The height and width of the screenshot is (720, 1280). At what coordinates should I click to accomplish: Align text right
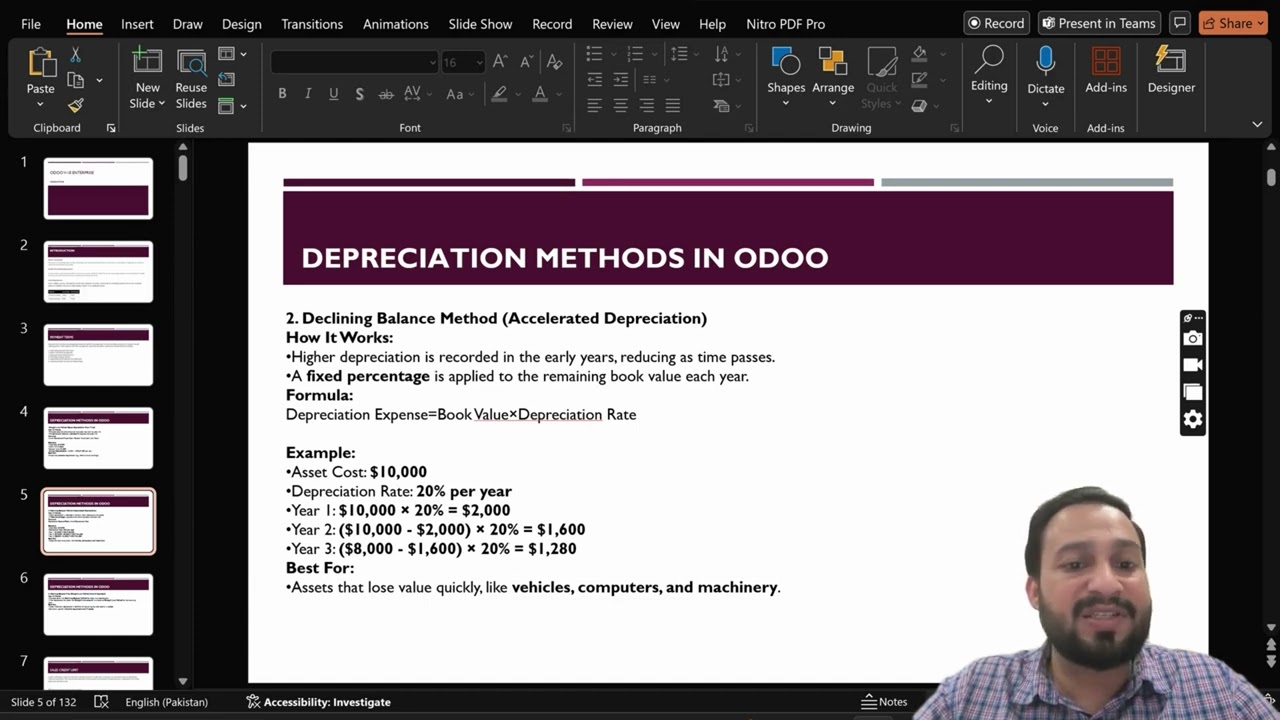point(647,105)
